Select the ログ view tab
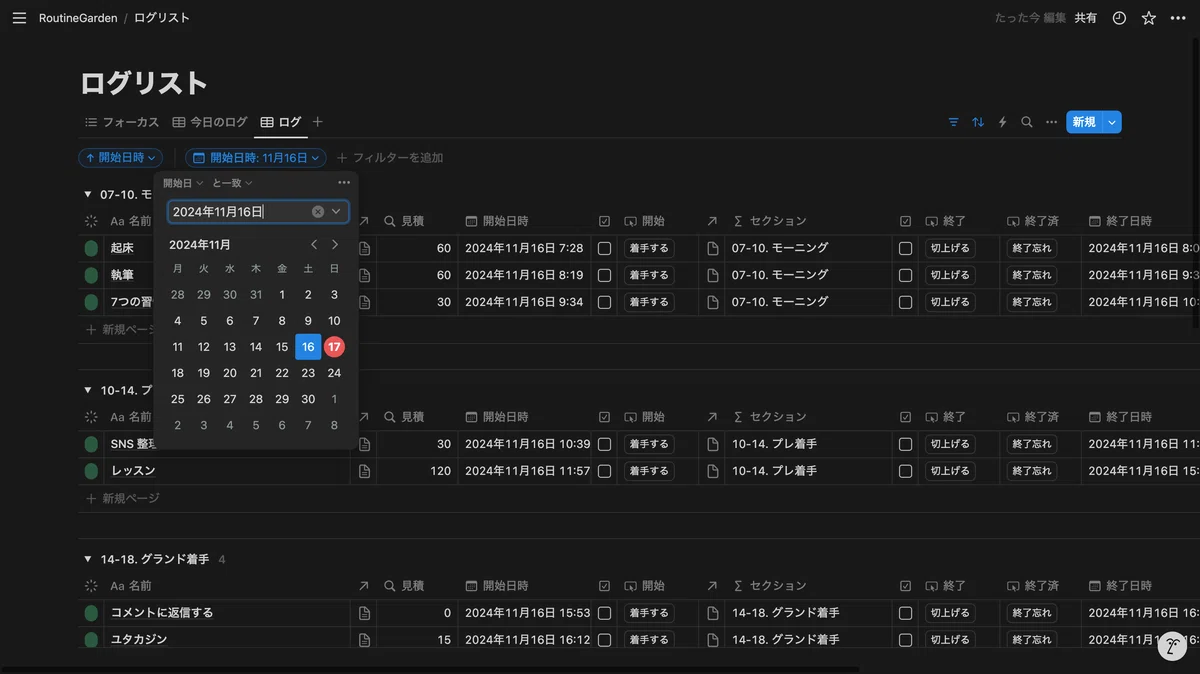1200x674 pixels. [x=281, y=122]
